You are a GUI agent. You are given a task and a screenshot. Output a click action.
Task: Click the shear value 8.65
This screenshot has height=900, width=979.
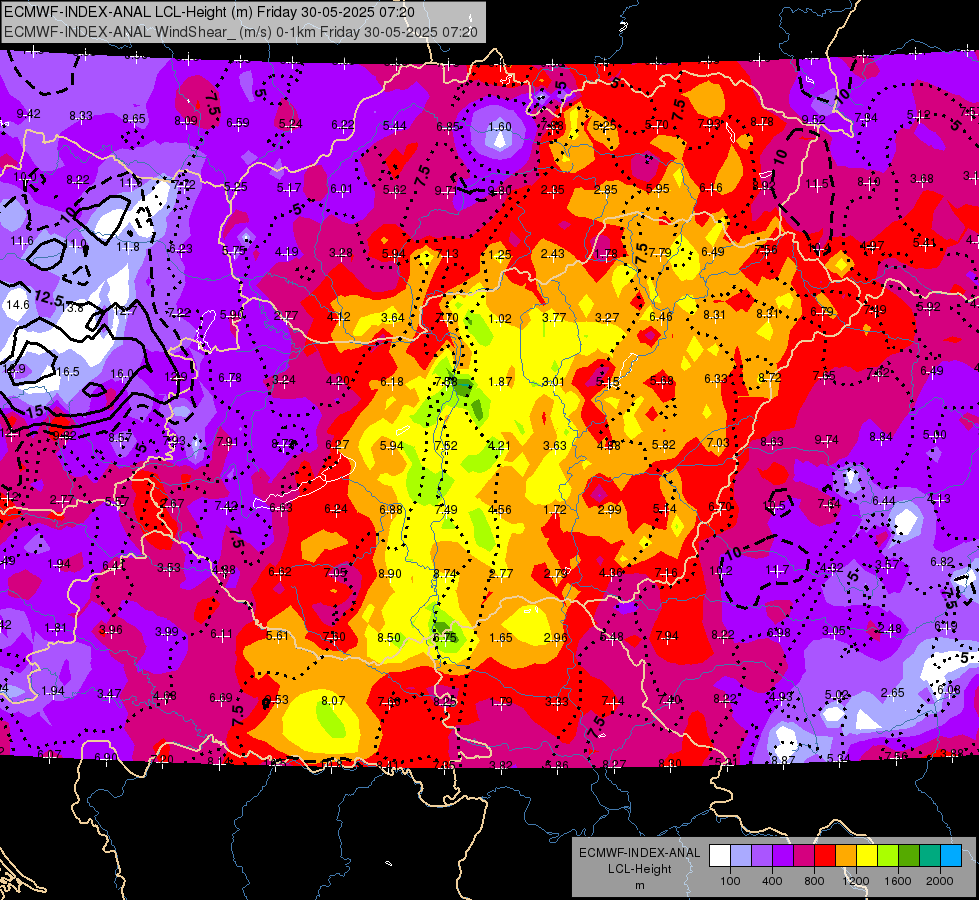[134, 119]
